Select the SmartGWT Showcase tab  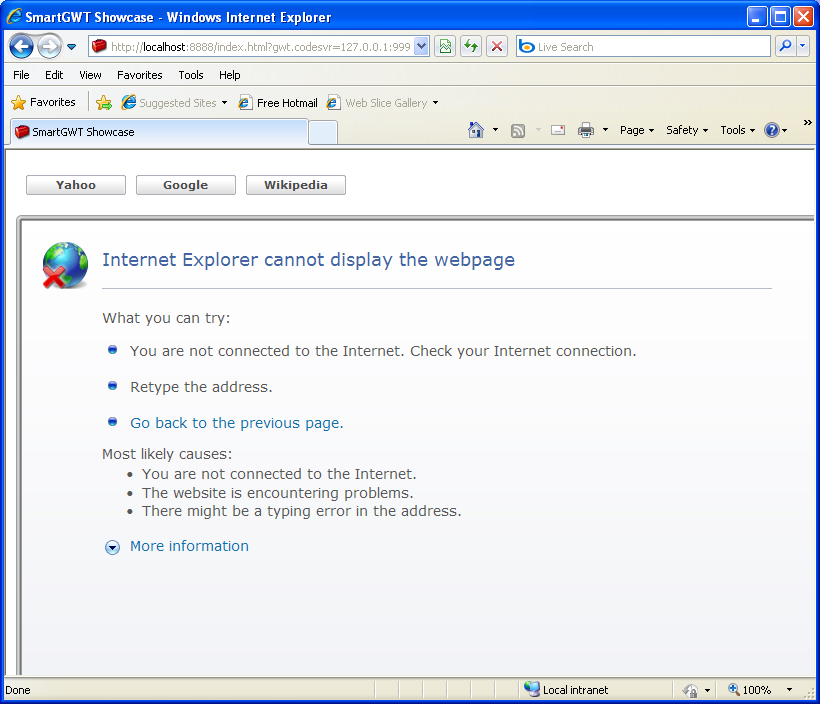(160, 132)
